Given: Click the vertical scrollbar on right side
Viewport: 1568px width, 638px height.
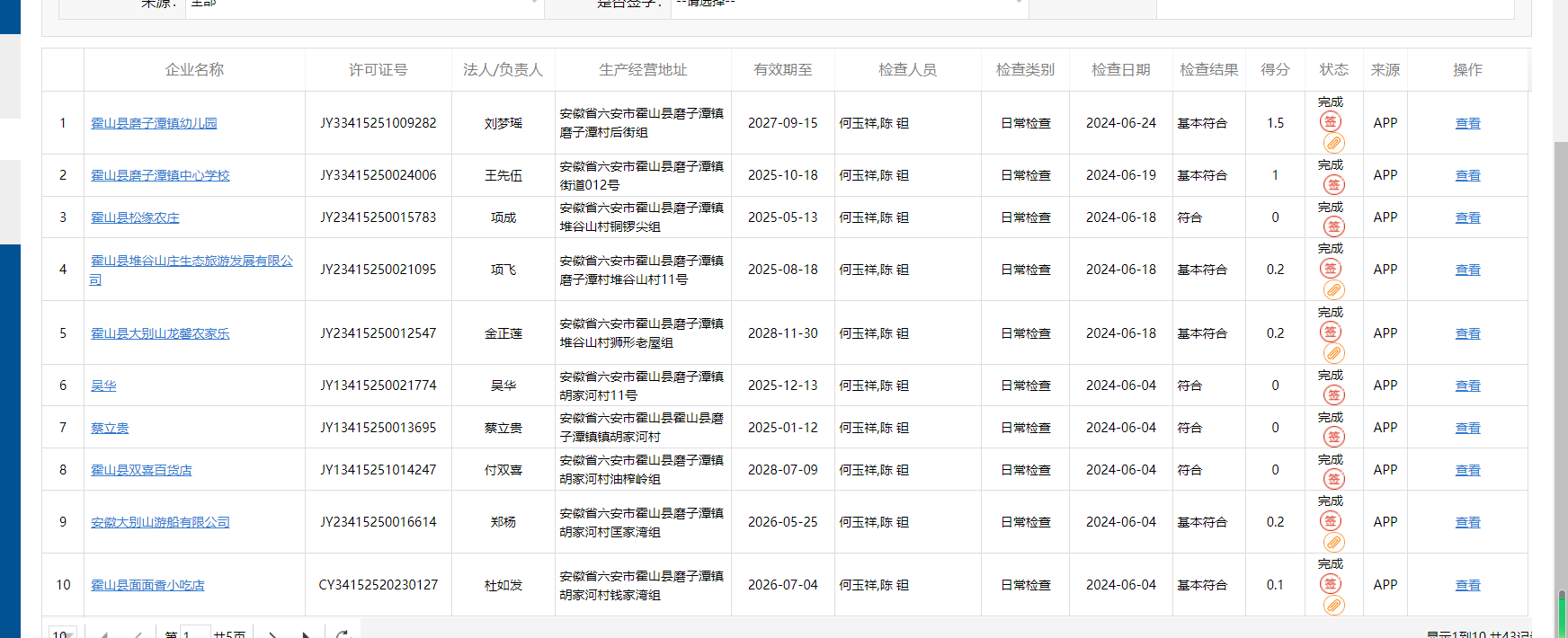Looking at the screenshot, I should pyautogui.click(x=1561, y=359).
